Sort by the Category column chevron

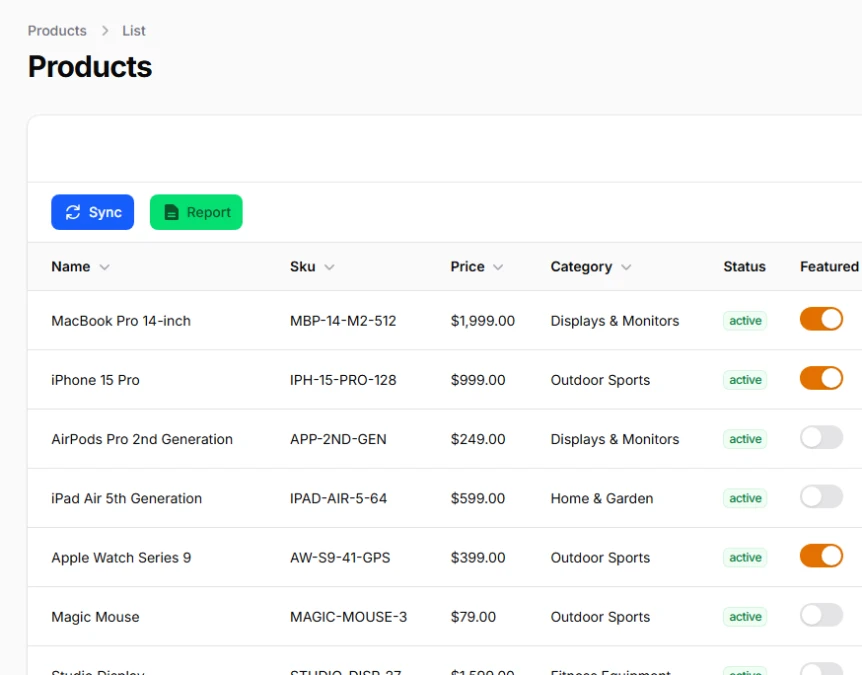(626, 267)
